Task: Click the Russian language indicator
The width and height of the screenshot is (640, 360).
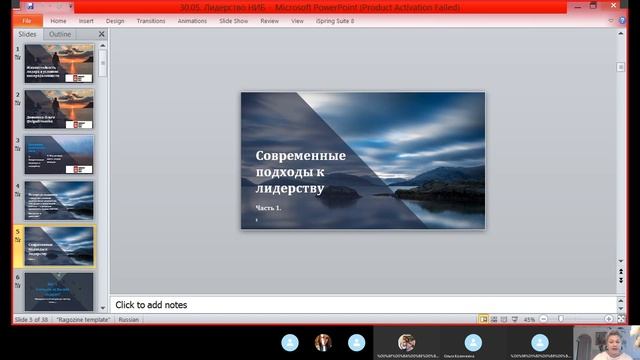Action: pyautogui.click(x=129, y=319)
